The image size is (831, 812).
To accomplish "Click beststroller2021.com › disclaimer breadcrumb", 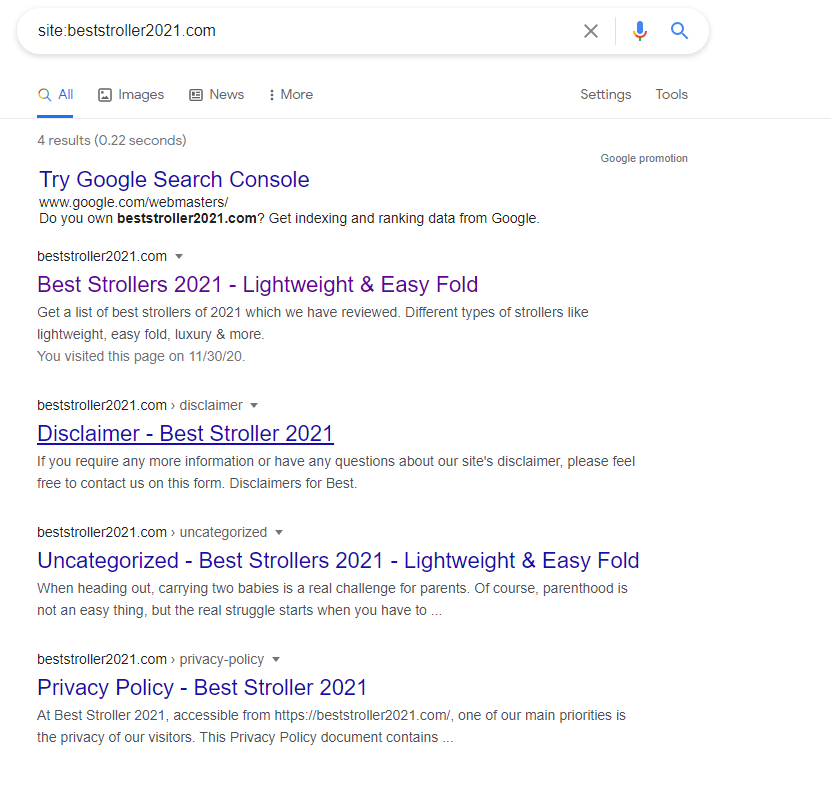I will pos(140,405).
